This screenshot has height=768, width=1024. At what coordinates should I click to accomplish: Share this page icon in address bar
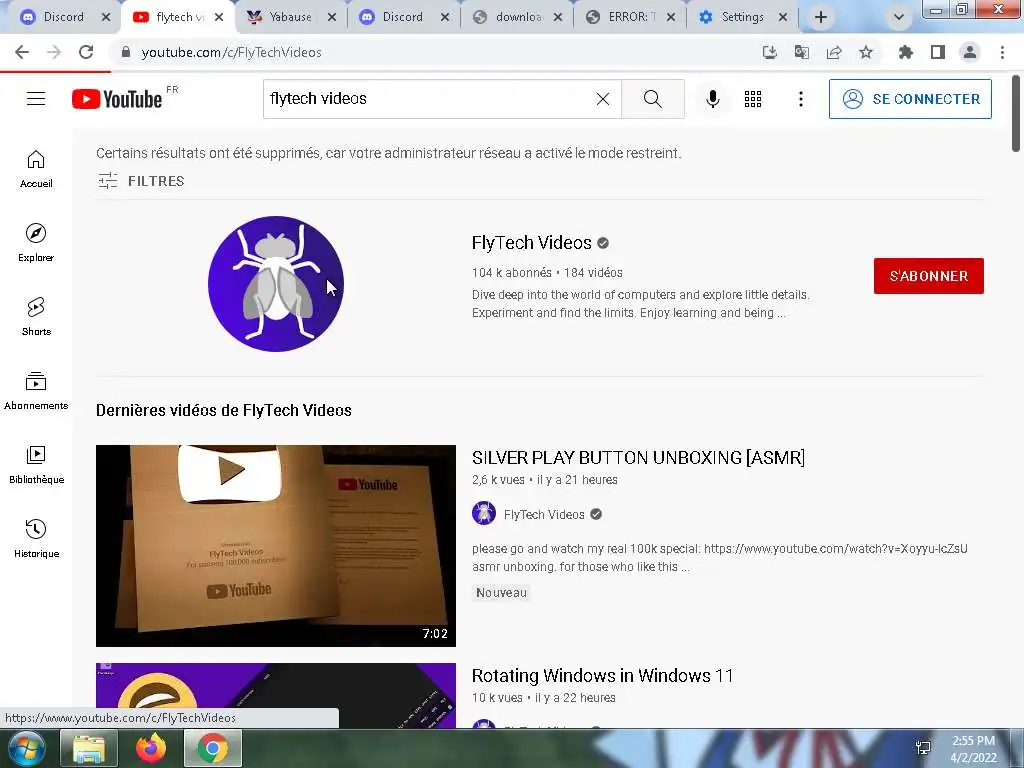coord(834,52)
